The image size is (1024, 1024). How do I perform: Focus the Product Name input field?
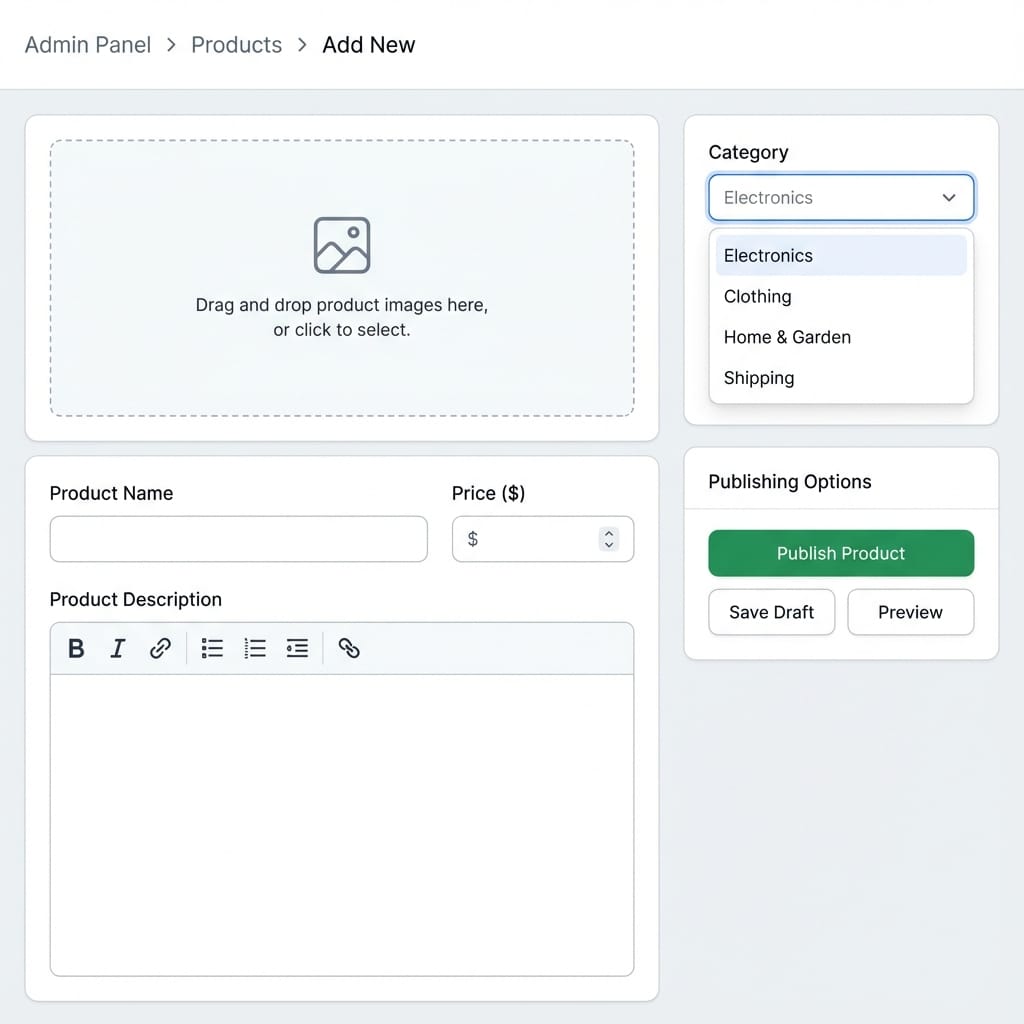(x=238, y=539)
